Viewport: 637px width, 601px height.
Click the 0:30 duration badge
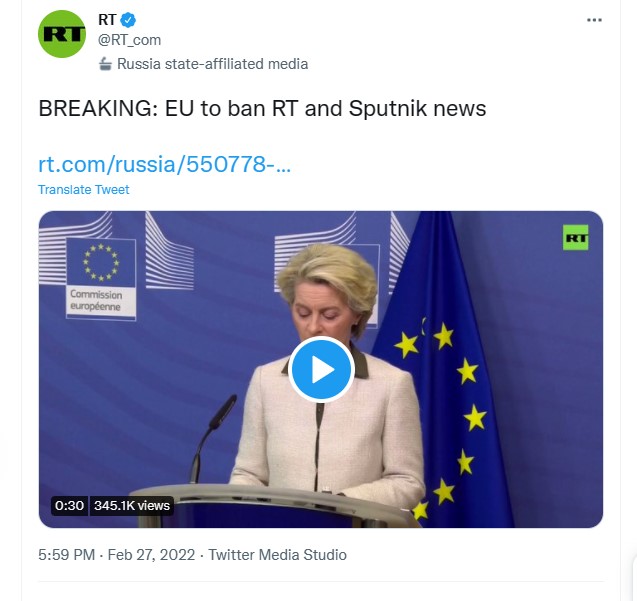tap(69, 506)
